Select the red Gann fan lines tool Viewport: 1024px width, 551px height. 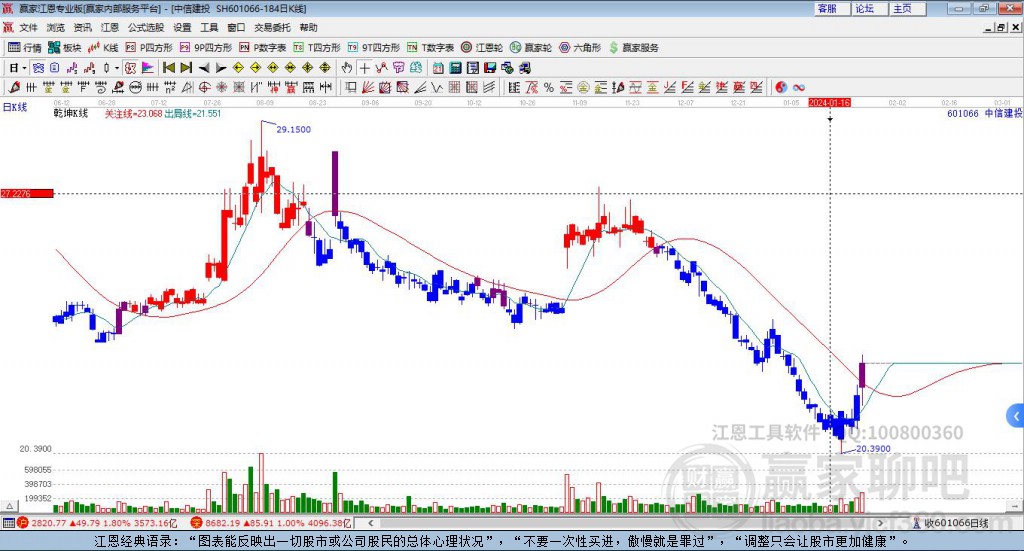[x=368, y=87]
